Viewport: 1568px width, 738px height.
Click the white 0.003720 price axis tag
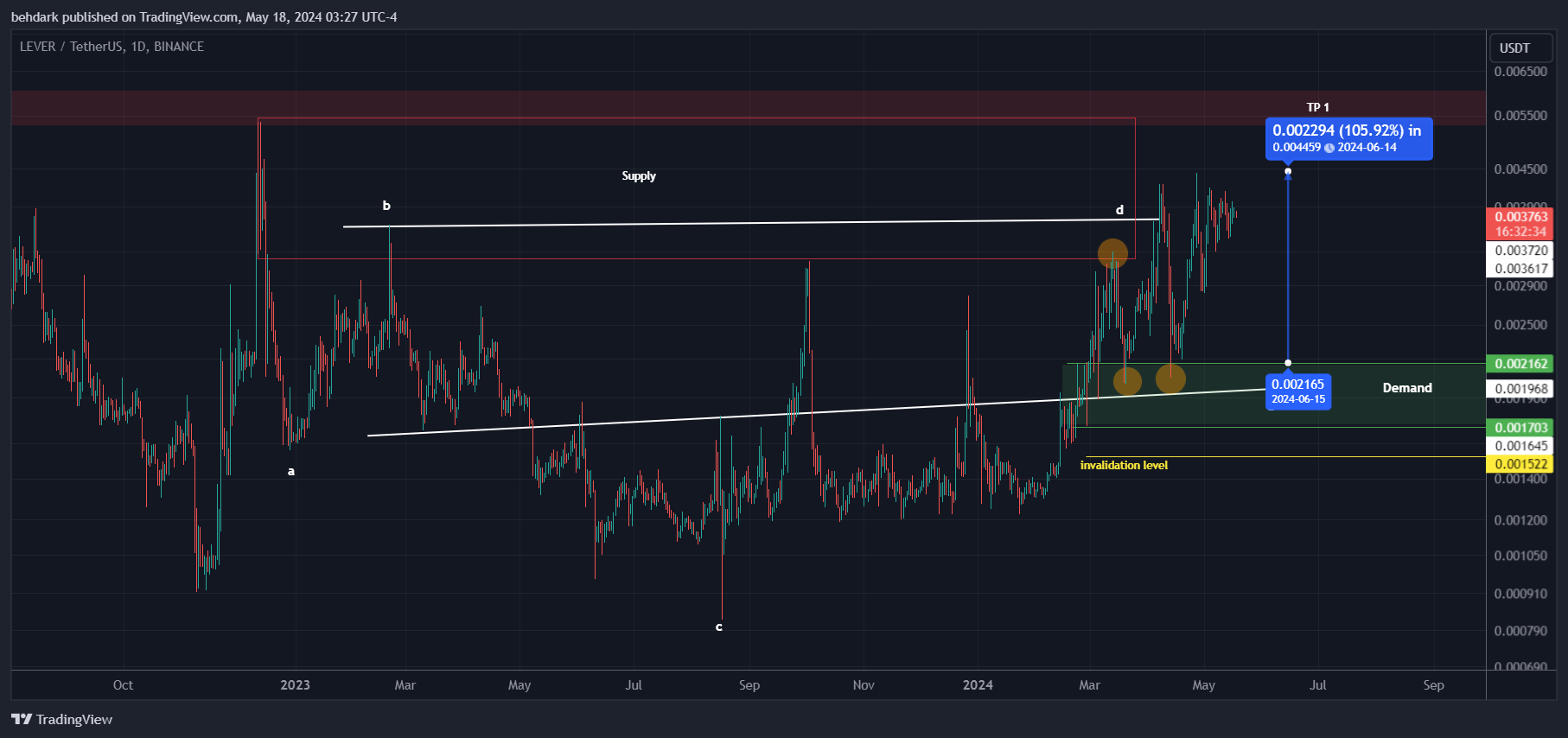click(1520, 251)
